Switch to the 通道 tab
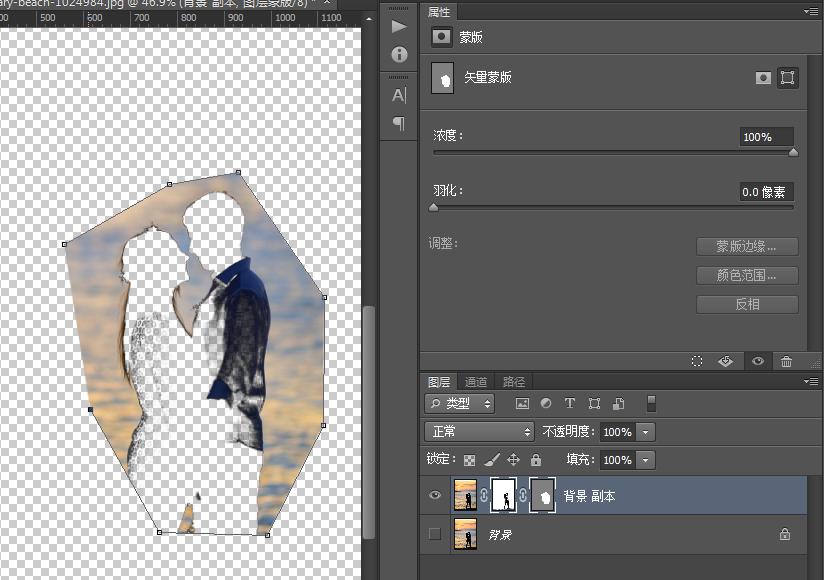 pos(475,381)
